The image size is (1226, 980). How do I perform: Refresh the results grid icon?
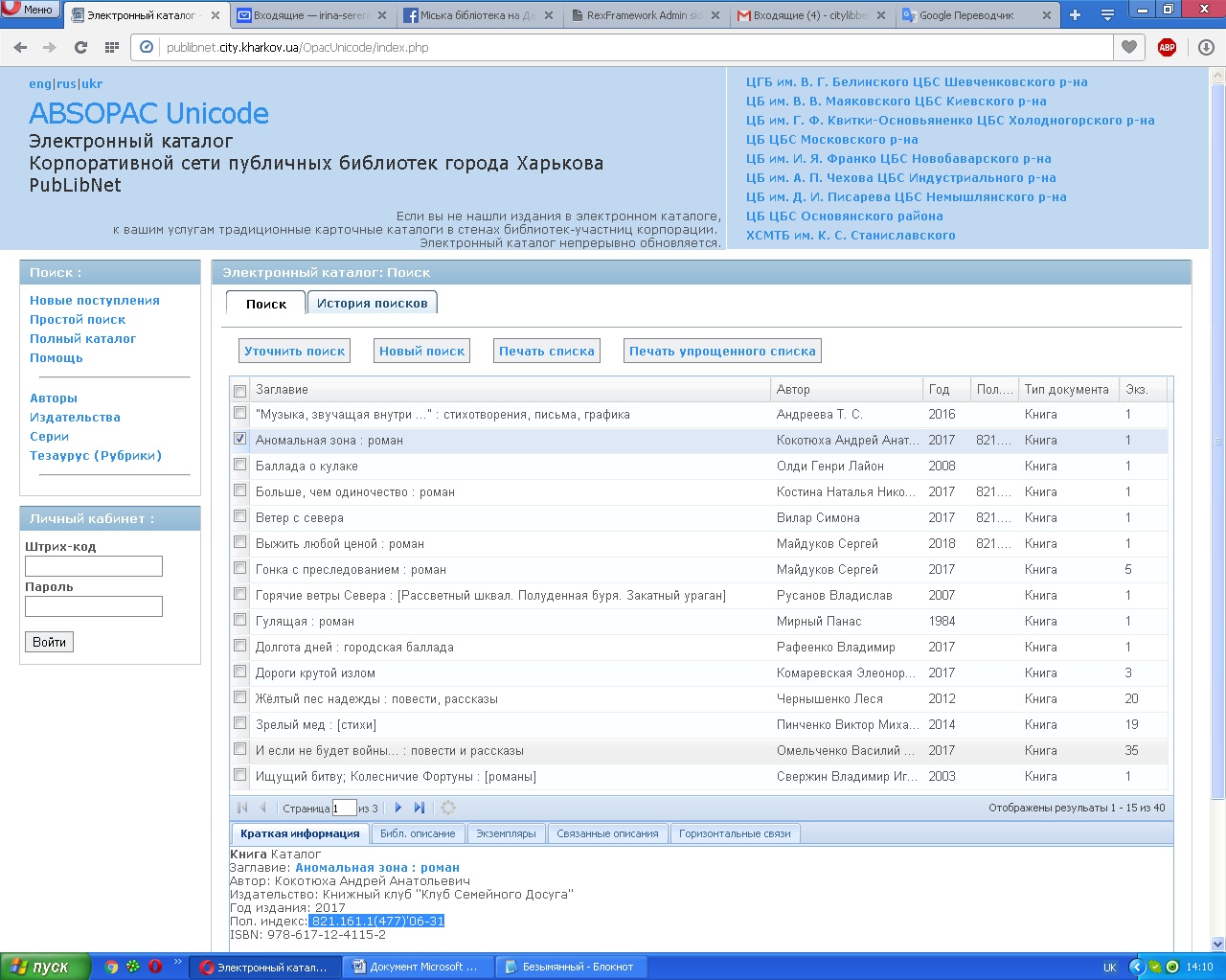448,808
